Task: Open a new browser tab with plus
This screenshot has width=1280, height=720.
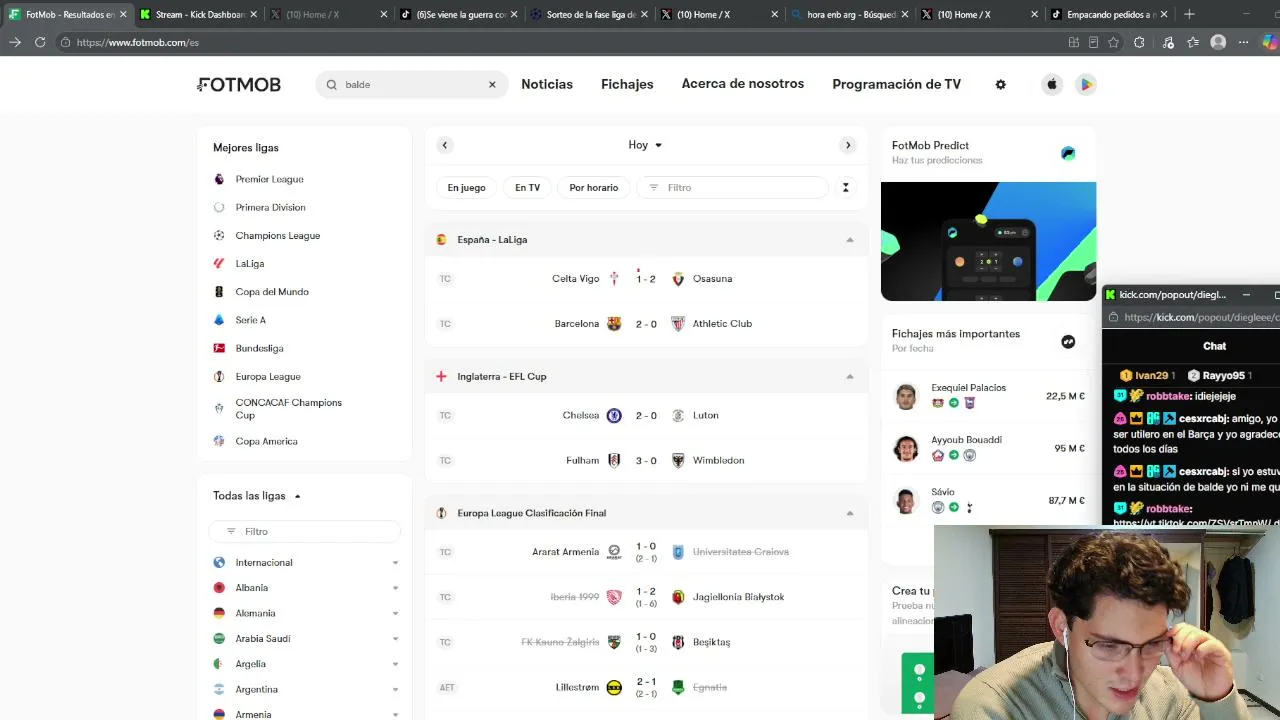Action: [x=1189, y=14]
